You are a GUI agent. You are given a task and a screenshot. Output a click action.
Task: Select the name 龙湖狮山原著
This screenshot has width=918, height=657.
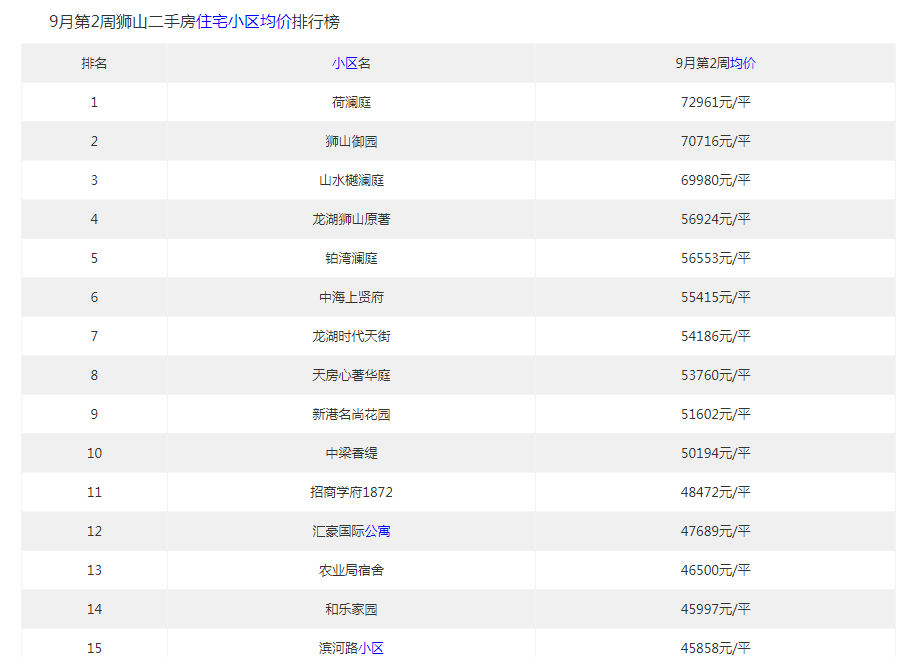[x=351, y=219]
